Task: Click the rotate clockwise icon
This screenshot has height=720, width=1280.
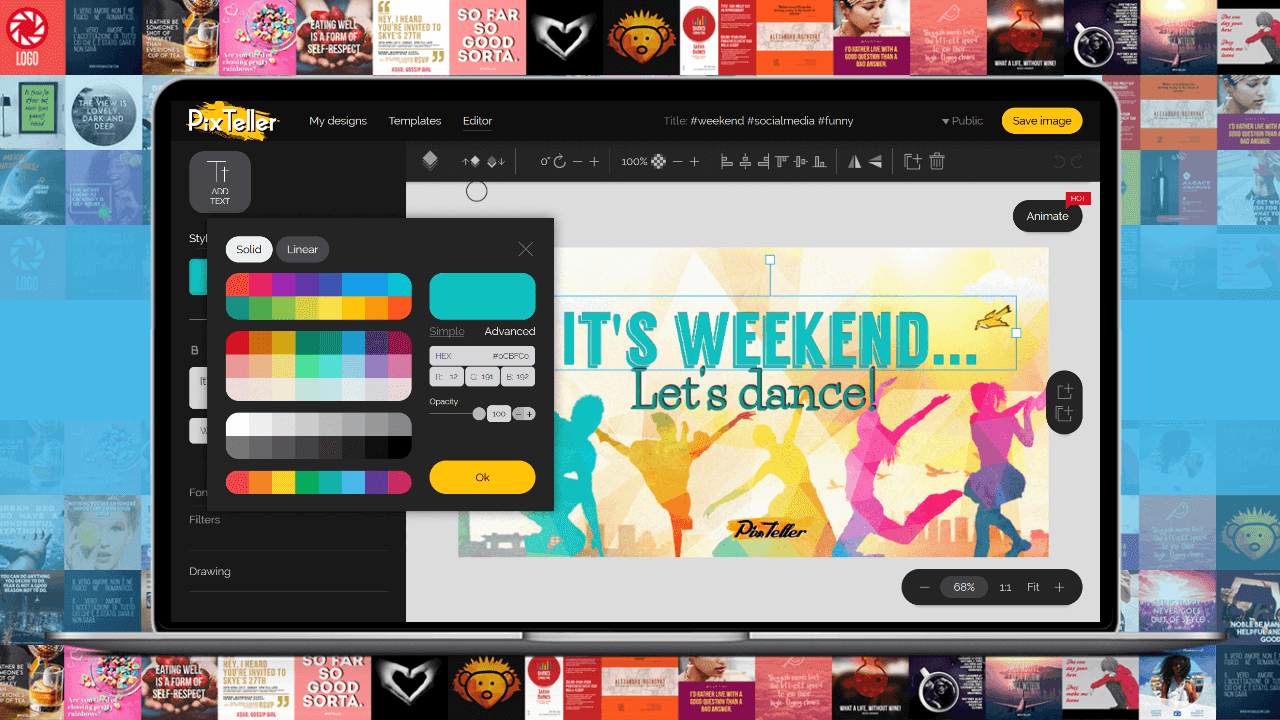Action: tap(560, 161)
